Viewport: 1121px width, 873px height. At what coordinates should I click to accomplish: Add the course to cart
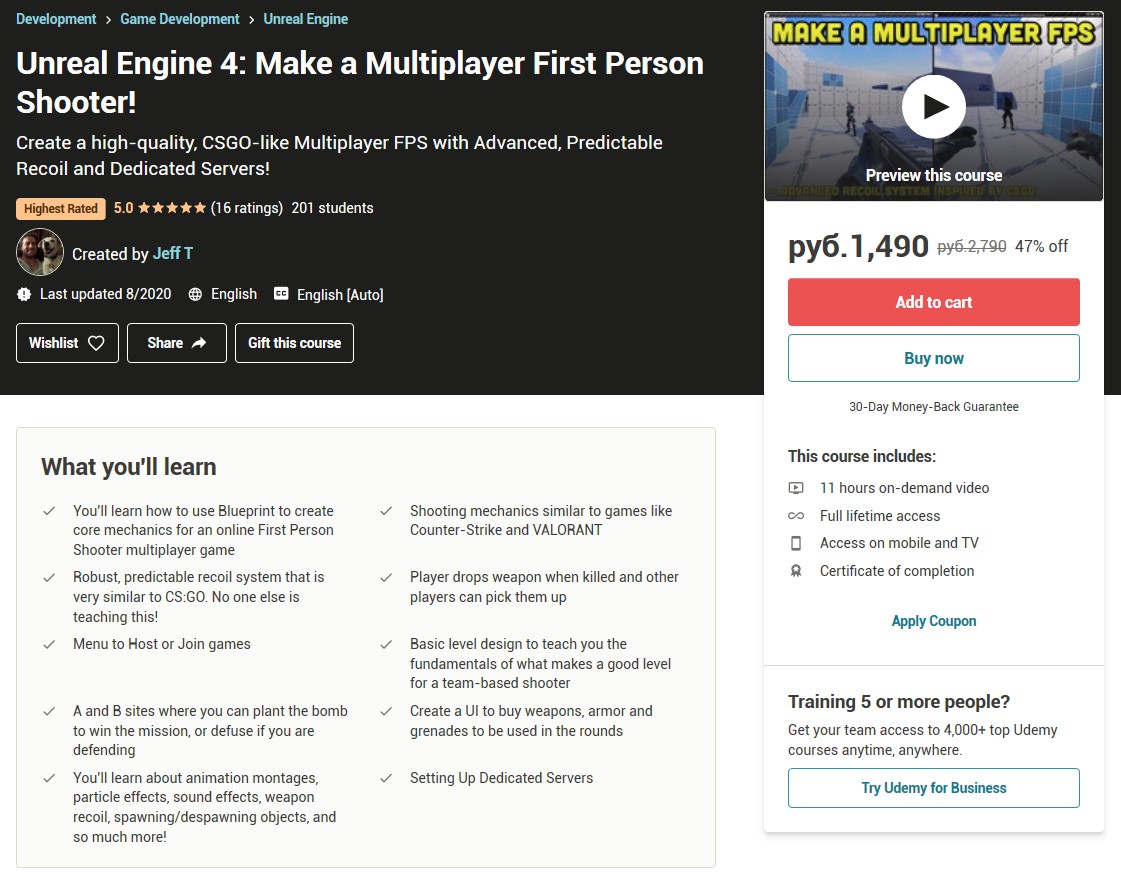[933, 302]
